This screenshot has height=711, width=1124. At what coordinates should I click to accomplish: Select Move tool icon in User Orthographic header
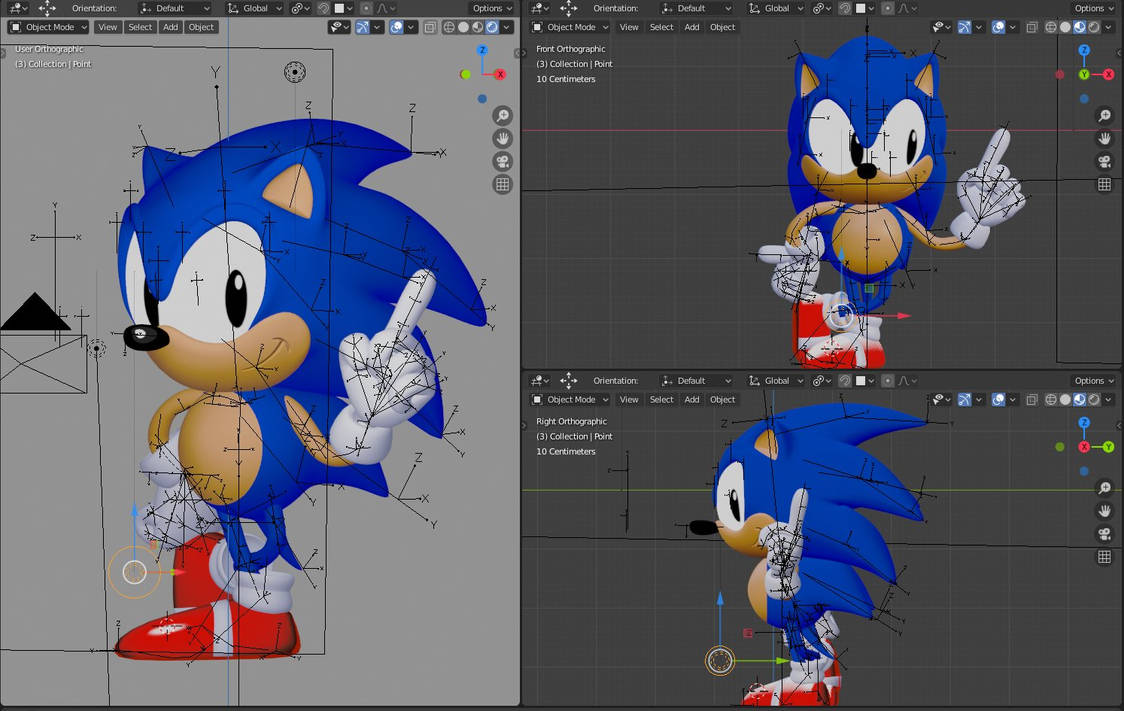pos(47,9)
